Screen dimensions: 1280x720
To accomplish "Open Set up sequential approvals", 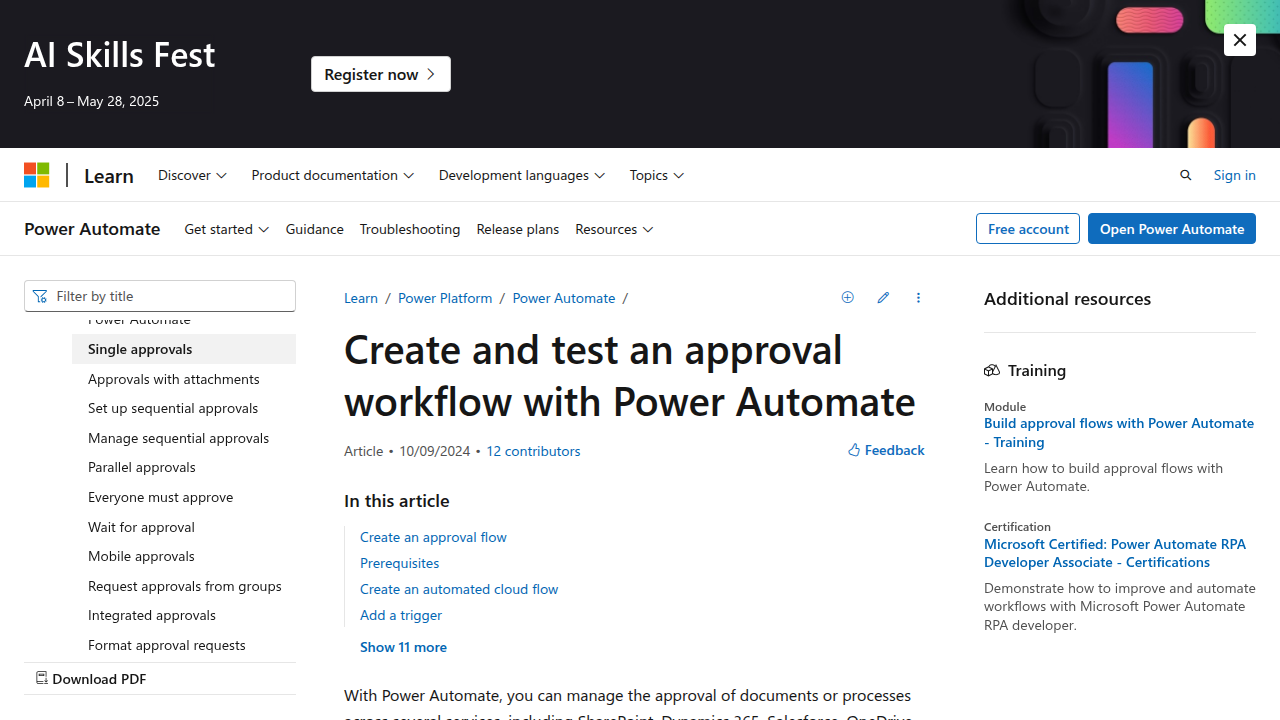I will pyautogui.click(x=184, y=408).
